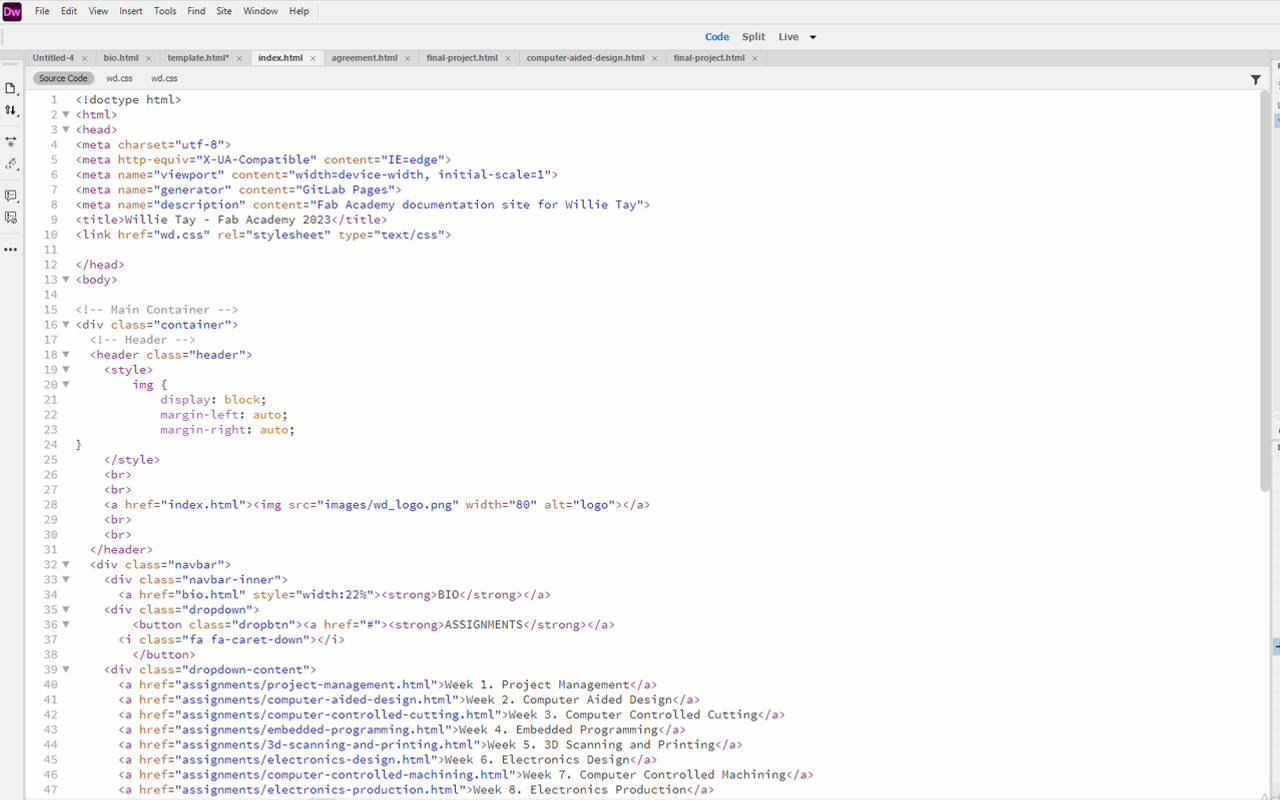
Task: Open the View menu
Action: (98, 11)
